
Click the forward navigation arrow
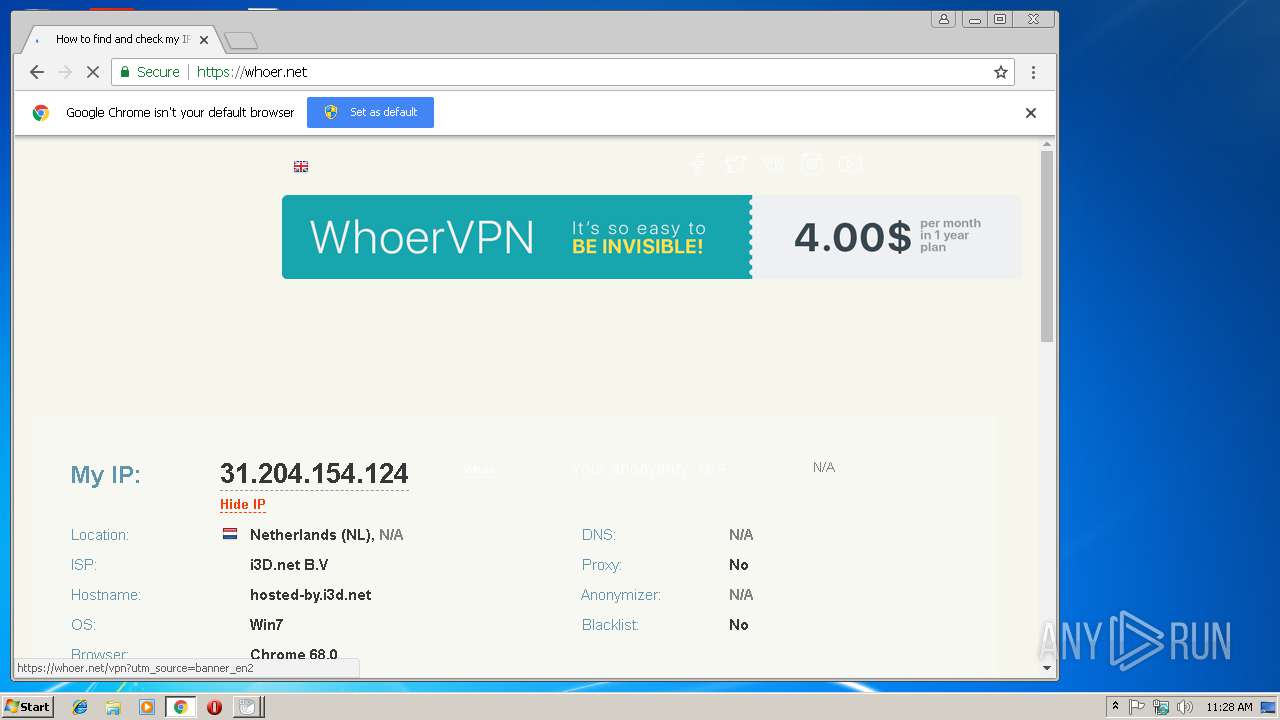65,72
